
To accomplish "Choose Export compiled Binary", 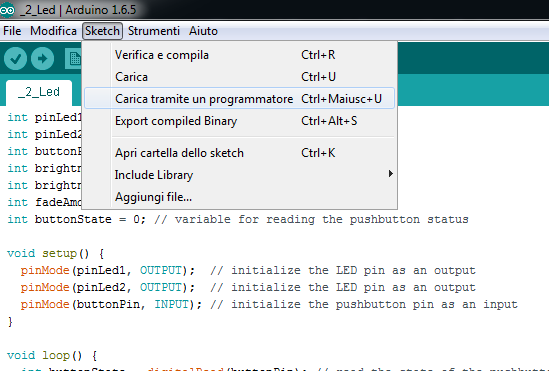I will coord(239,121).
